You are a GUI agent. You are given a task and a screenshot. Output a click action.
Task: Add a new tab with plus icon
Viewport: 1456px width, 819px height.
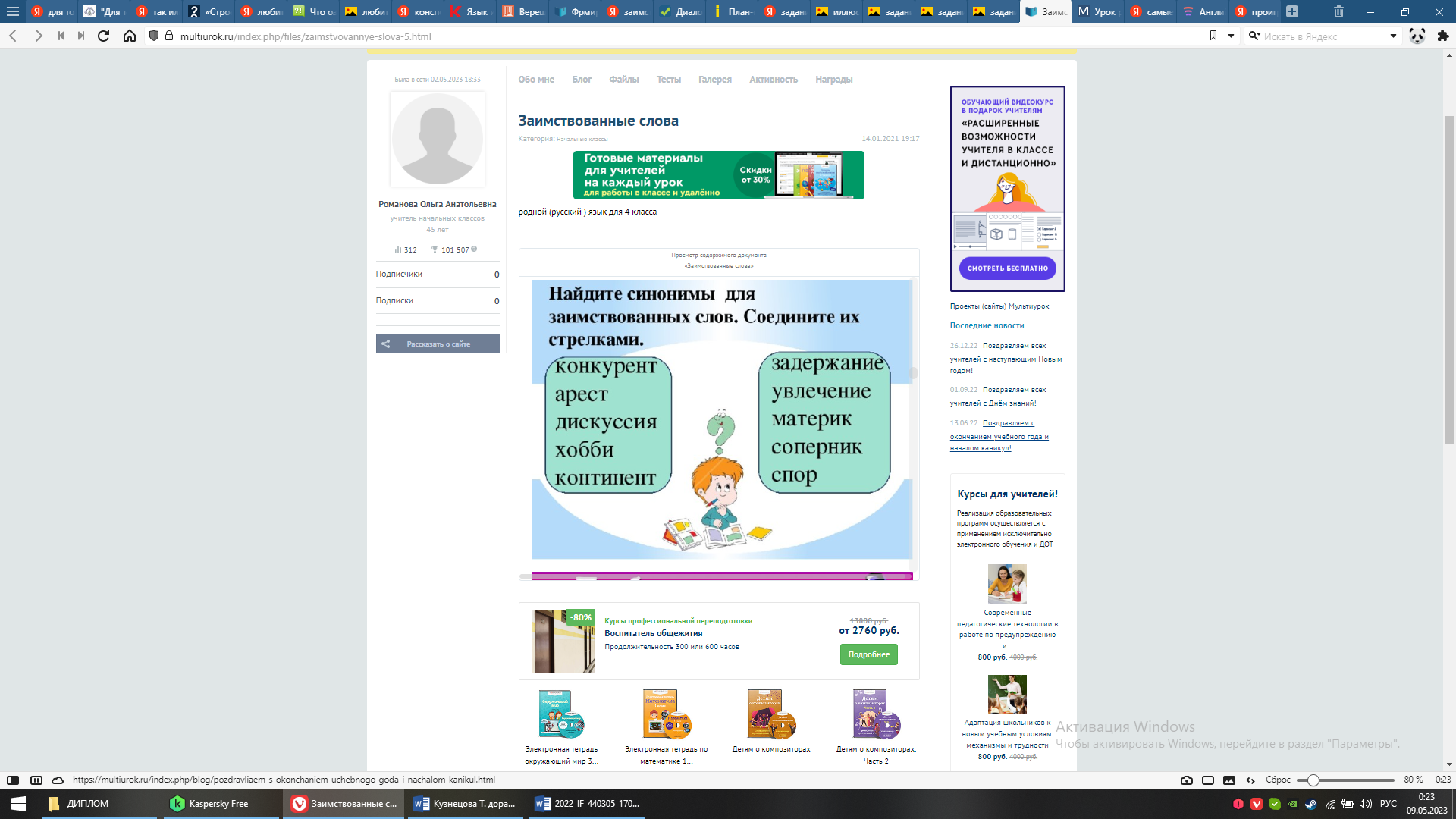[x=1292, y=11]
